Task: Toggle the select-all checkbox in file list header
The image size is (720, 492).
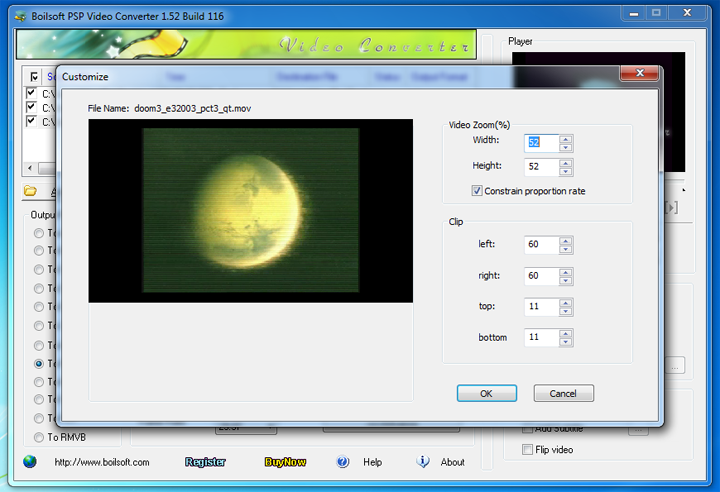Action: pos(34,77)
